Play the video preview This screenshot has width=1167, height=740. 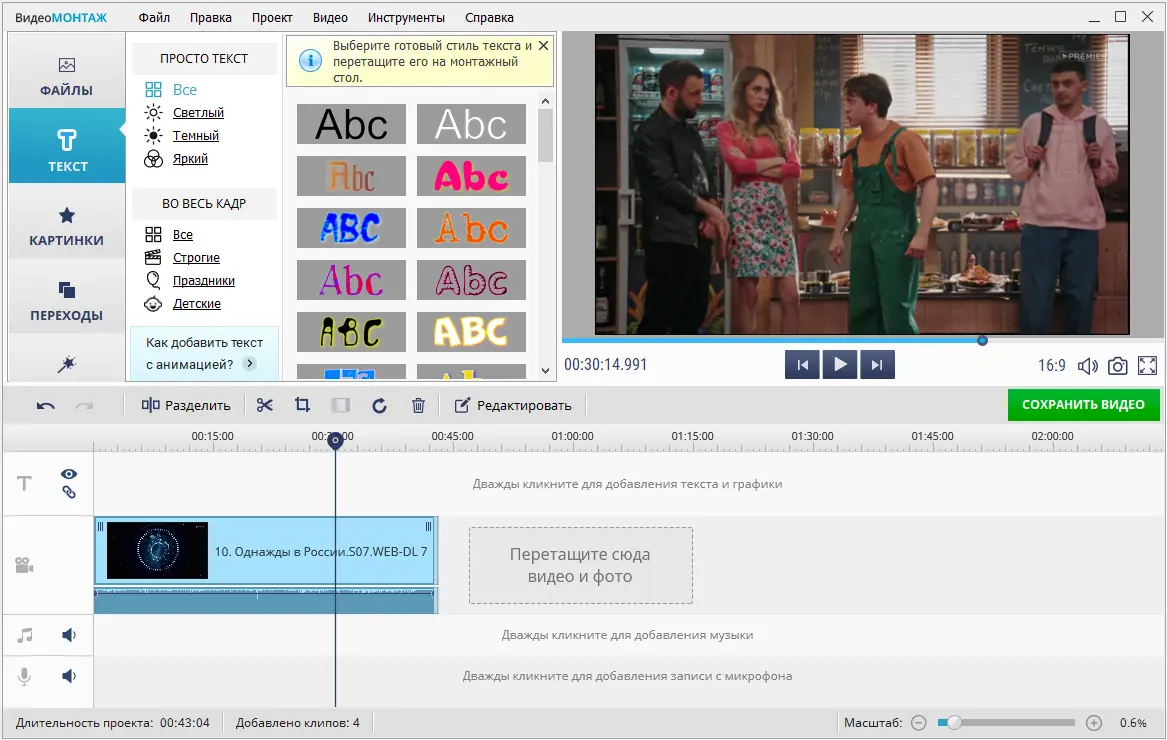(840, 365)
